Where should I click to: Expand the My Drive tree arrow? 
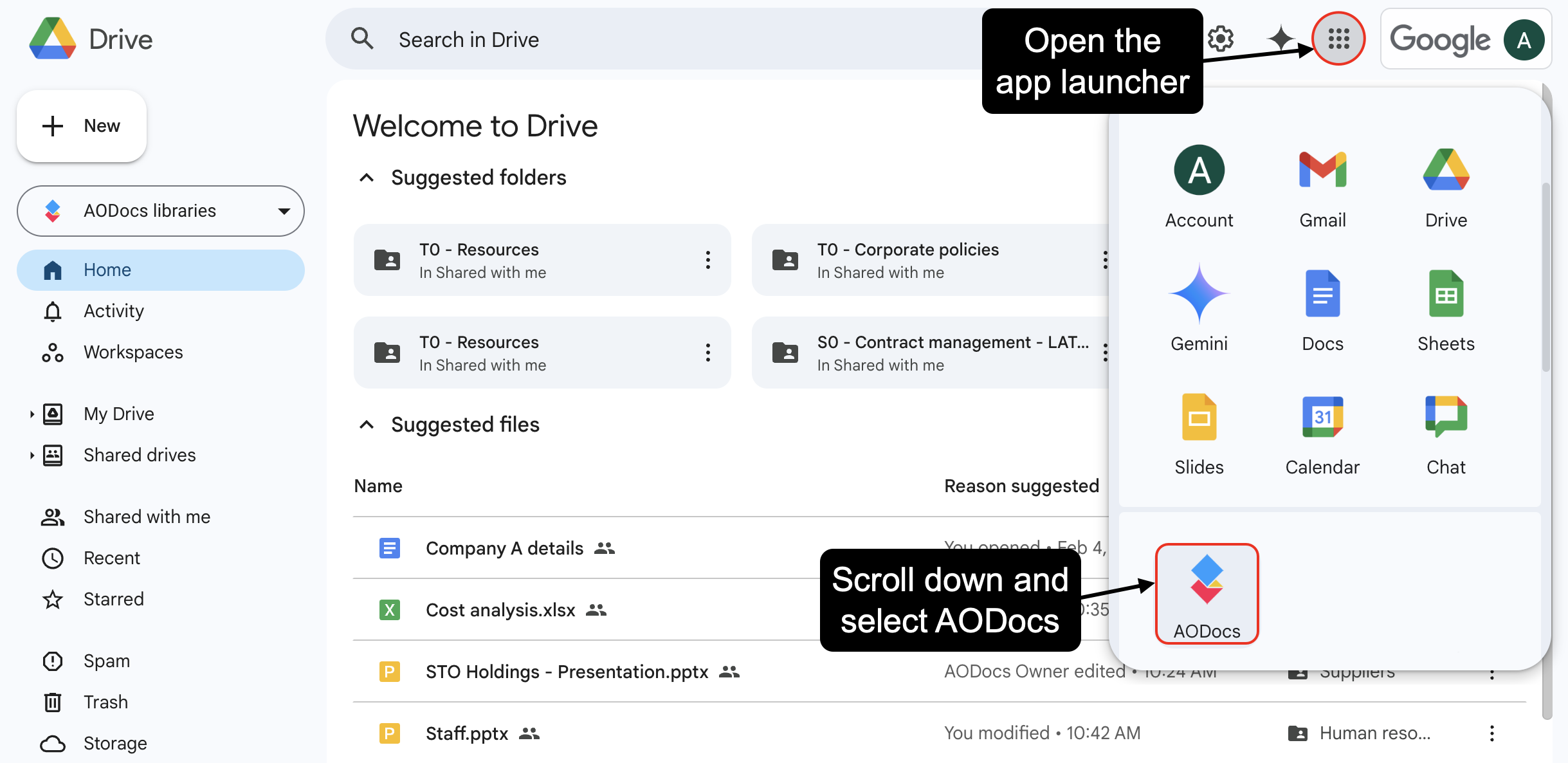point(32,414)
